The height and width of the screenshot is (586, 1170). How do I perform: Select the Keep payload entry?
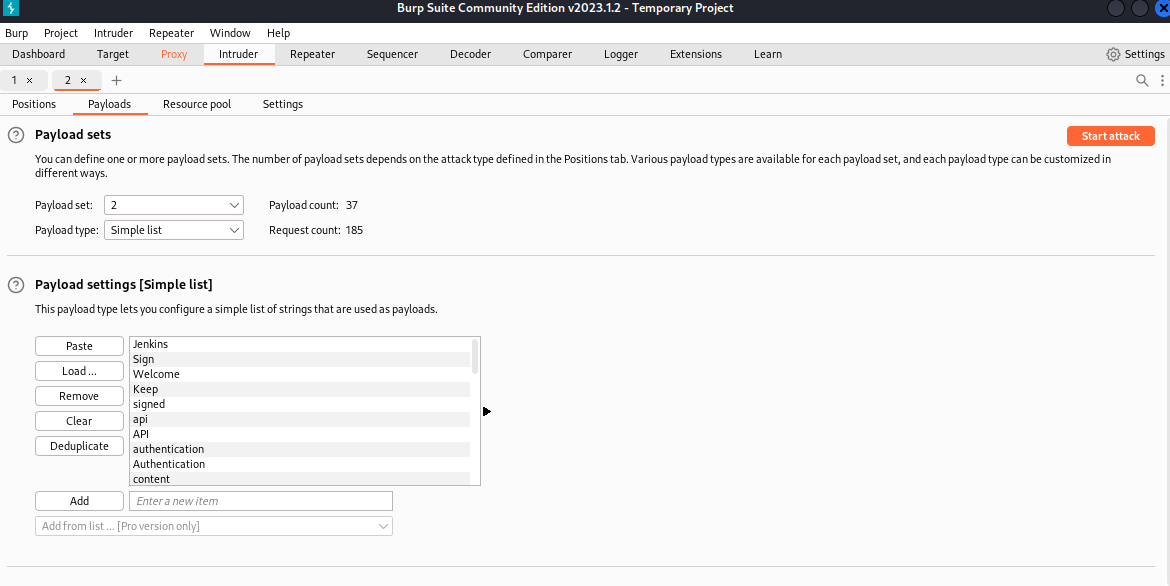300,389
